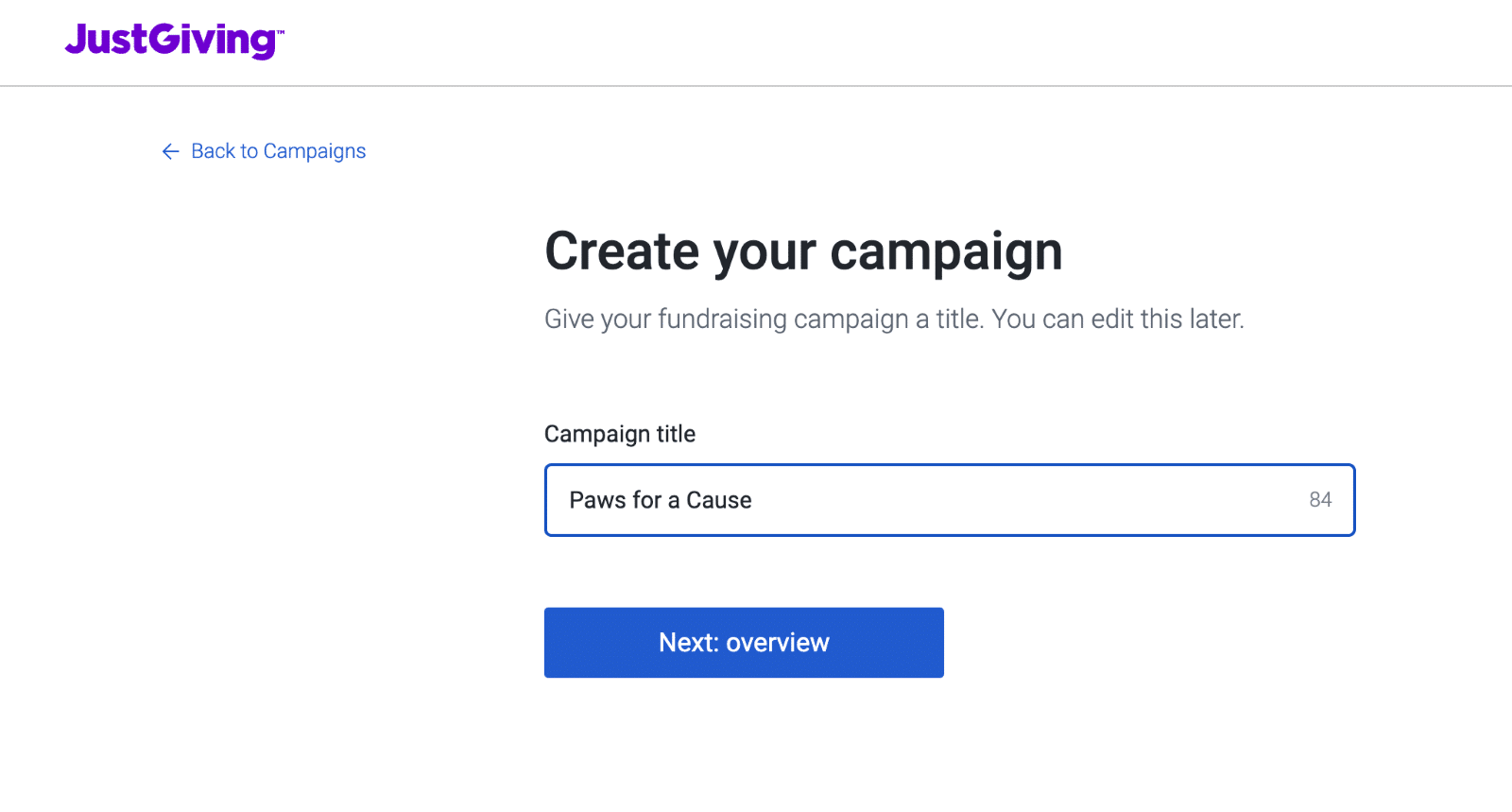
Task: Click the trademark symbol beside JustGiving logo
Action: pos(281,31)
